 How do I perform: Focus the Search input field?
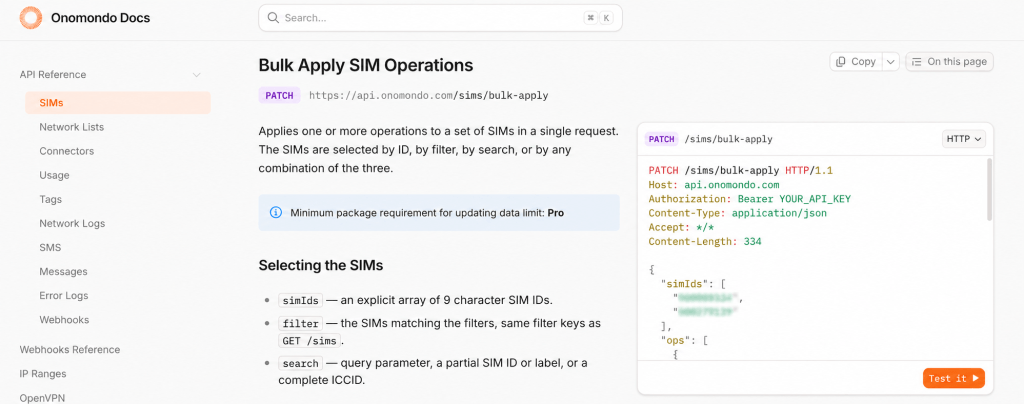tap(440, 18)
